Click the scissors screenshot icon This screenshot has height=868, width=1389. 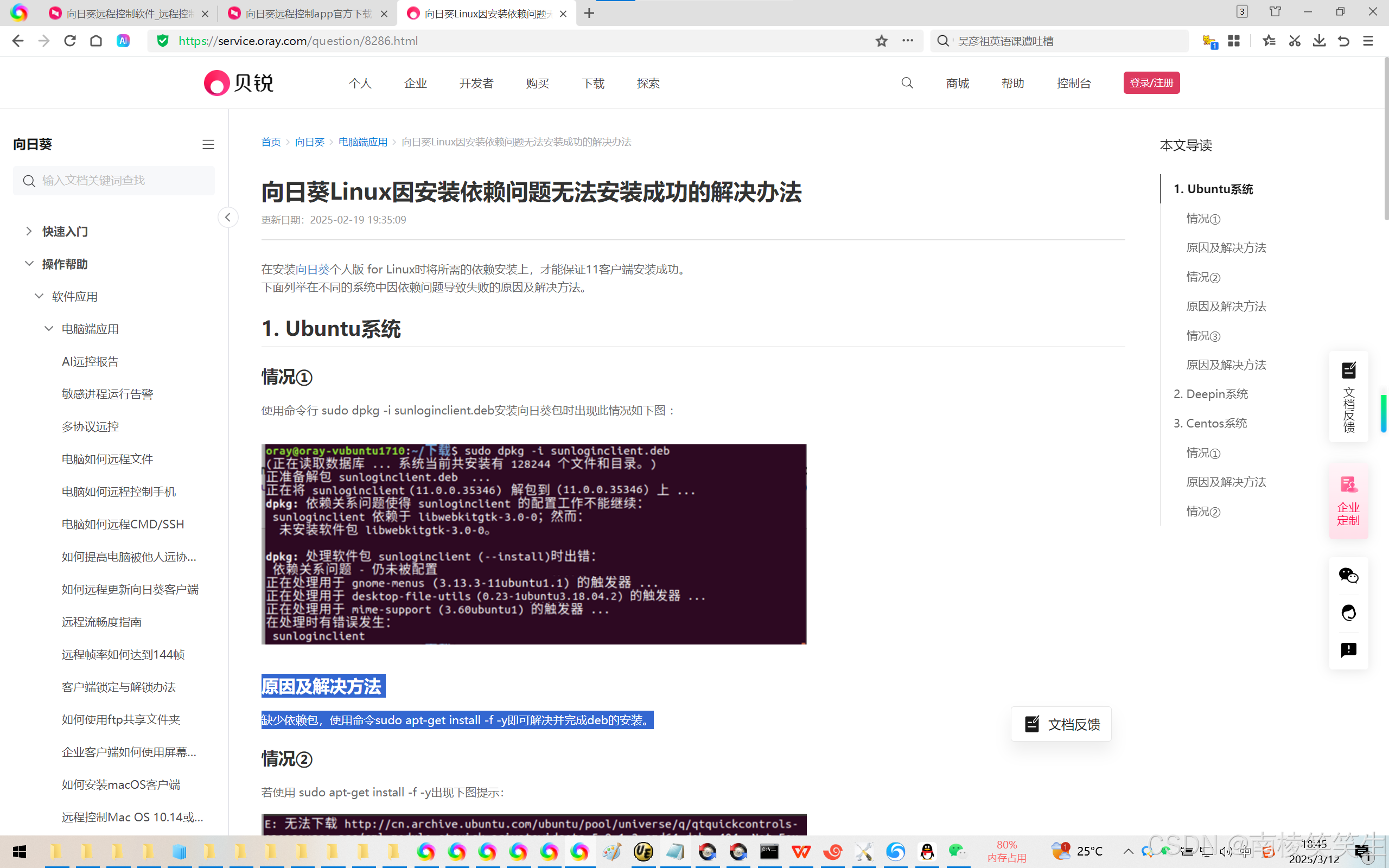1294,41
